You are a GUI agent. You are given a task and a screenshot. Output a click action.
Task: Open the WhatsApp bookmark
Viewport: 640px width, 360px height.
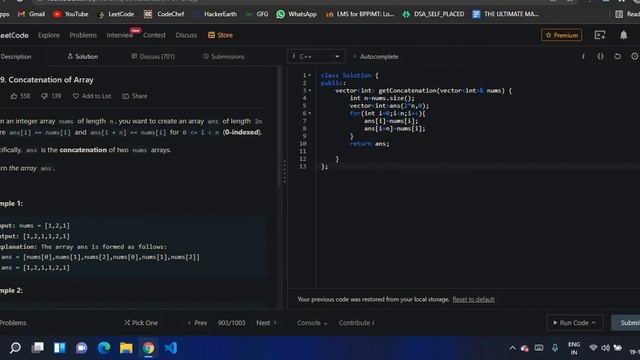tap(296, 14)
